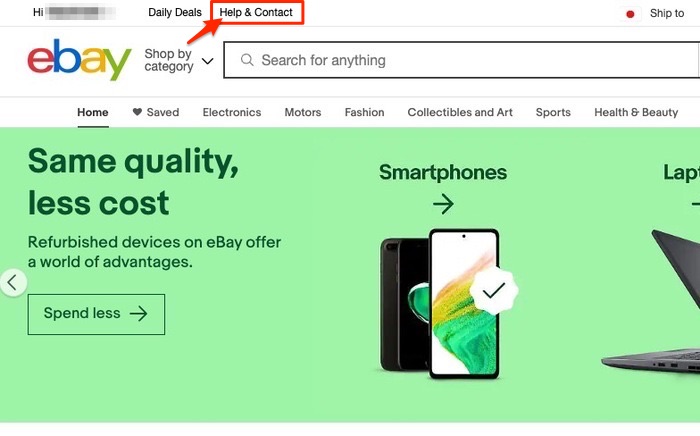Open the Motors tab
Viewport: 700px width, 436px height.
pyautogui.click(x=303, y=113)
